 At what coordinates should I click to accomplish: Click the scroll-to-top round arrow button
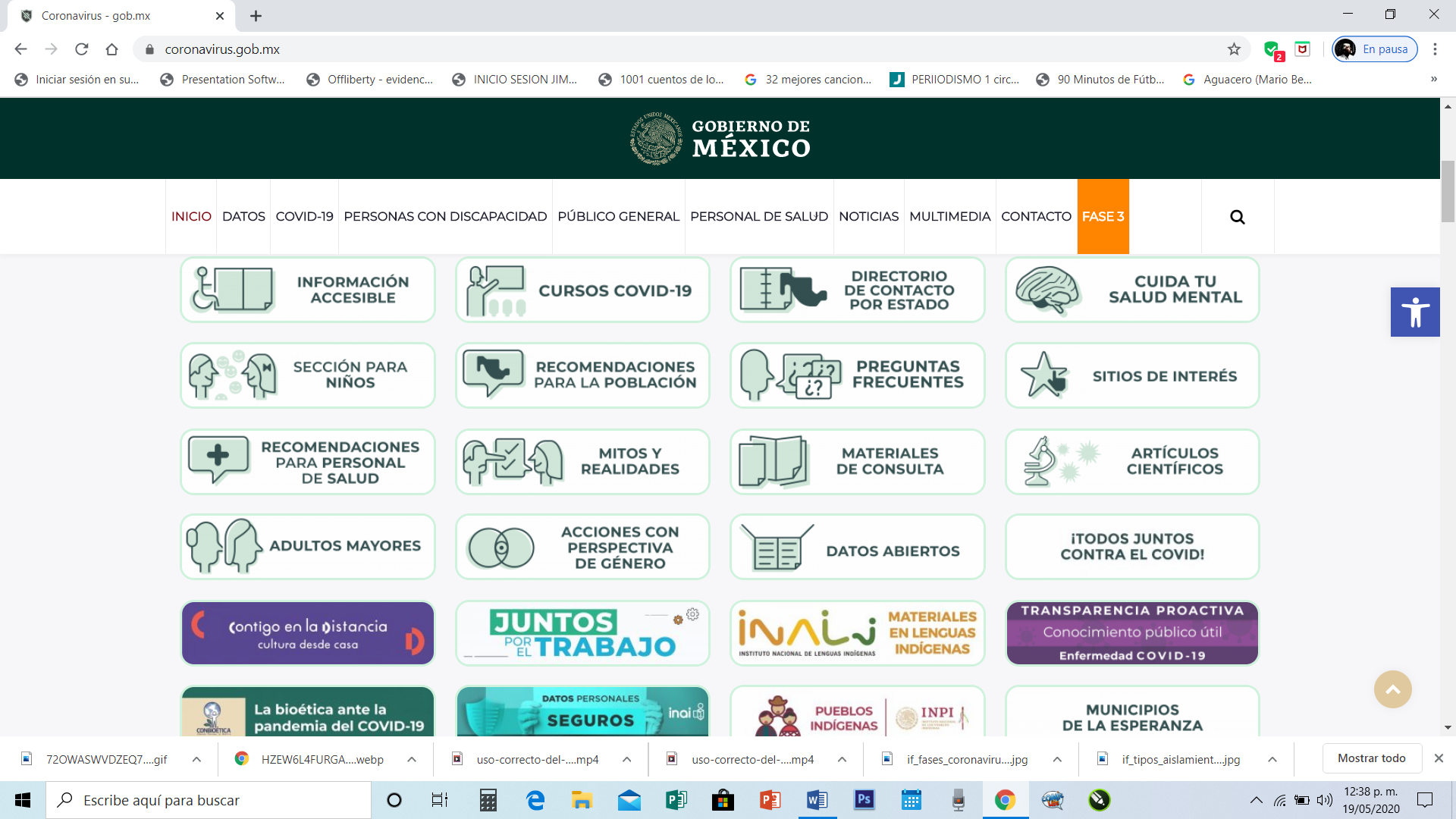(x=1393, y=689)
